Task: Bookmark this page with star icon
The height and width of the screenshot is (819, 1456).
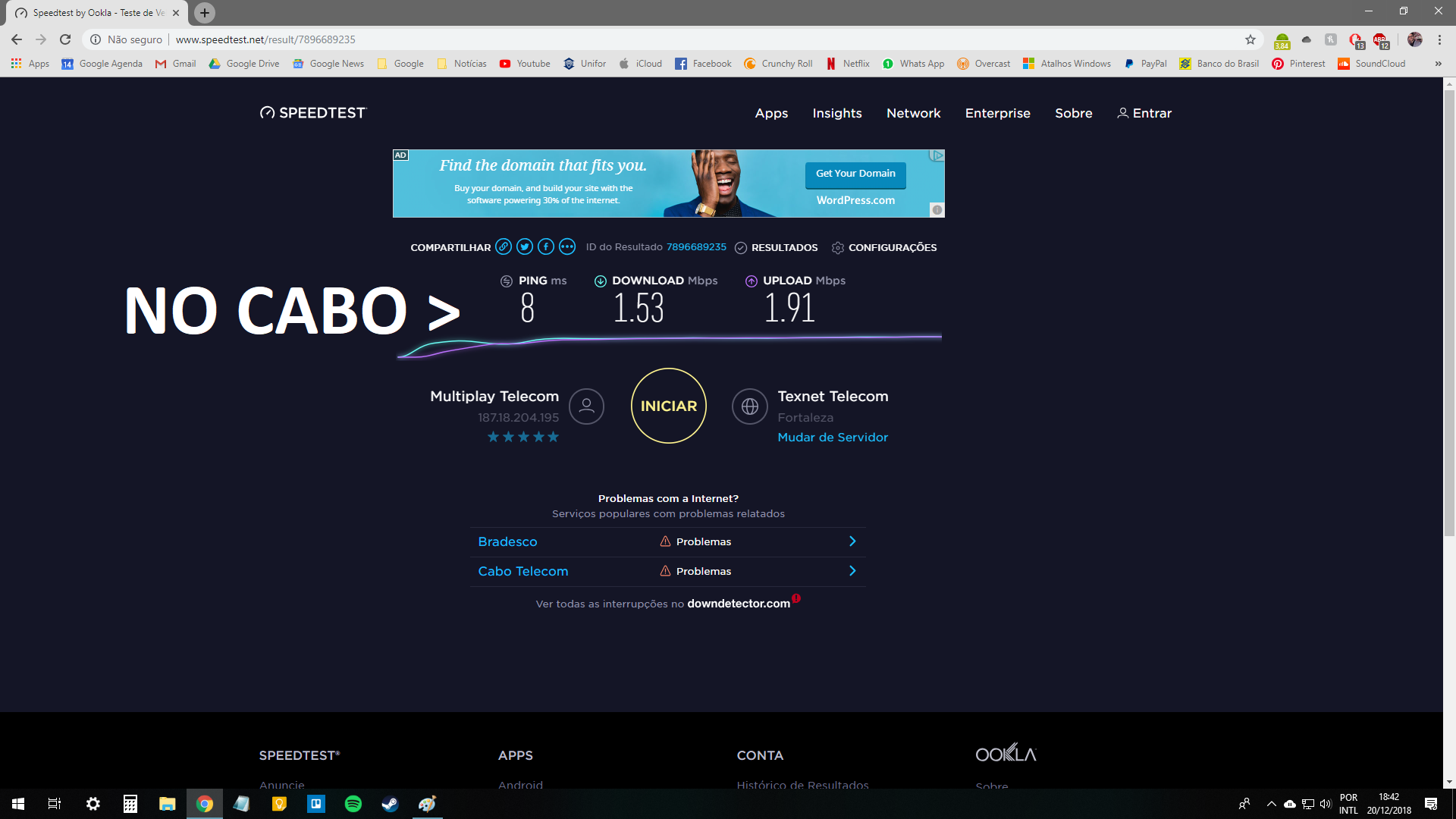Action: click(x=1250, y=39)
